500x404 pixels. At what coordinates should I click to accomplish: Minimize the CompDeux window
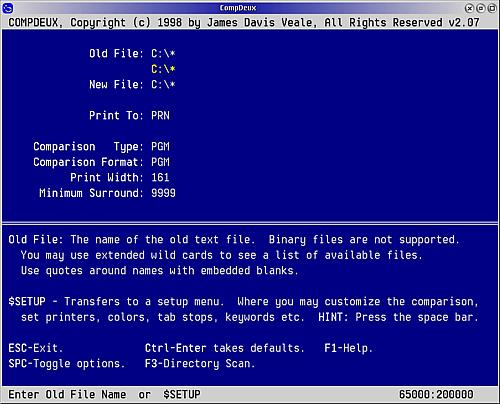click(x=481, y=8)
